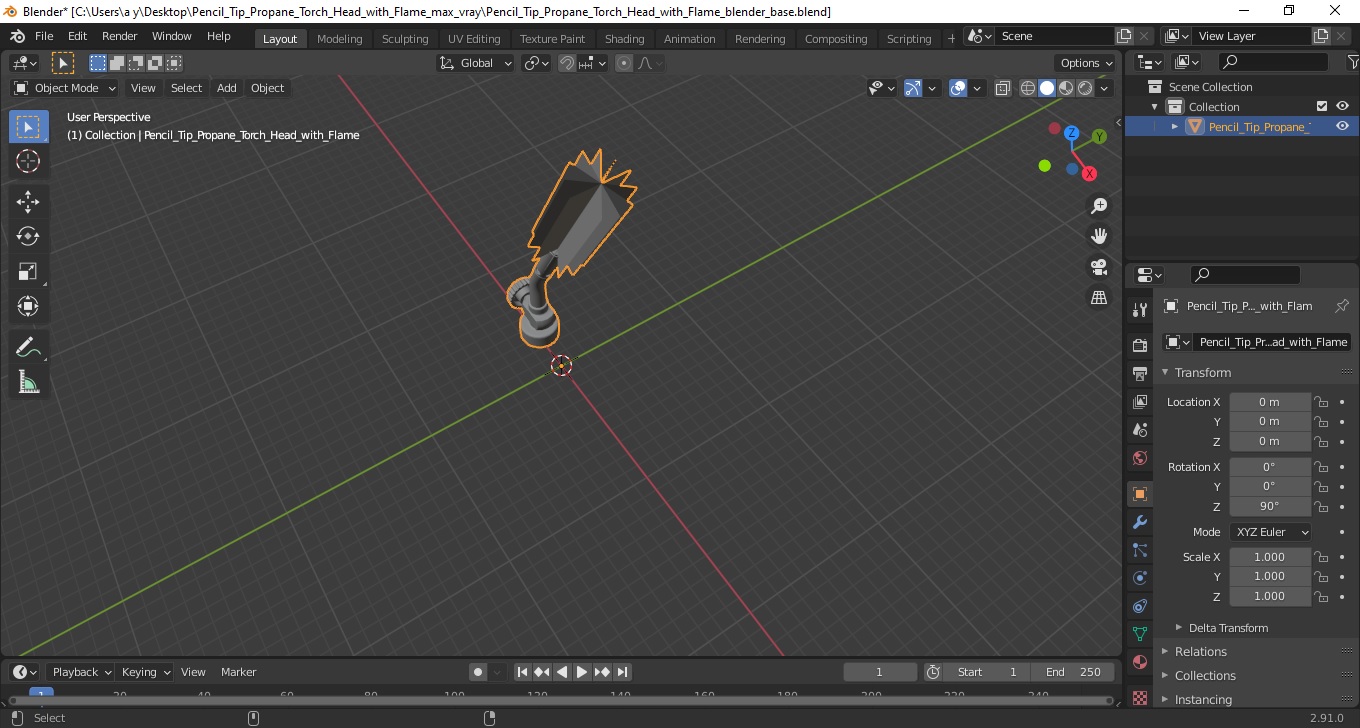Hide Collection with its eye icon
Screen dimensions: 1360x728
pyautogui.click(x=1342, y=106)
